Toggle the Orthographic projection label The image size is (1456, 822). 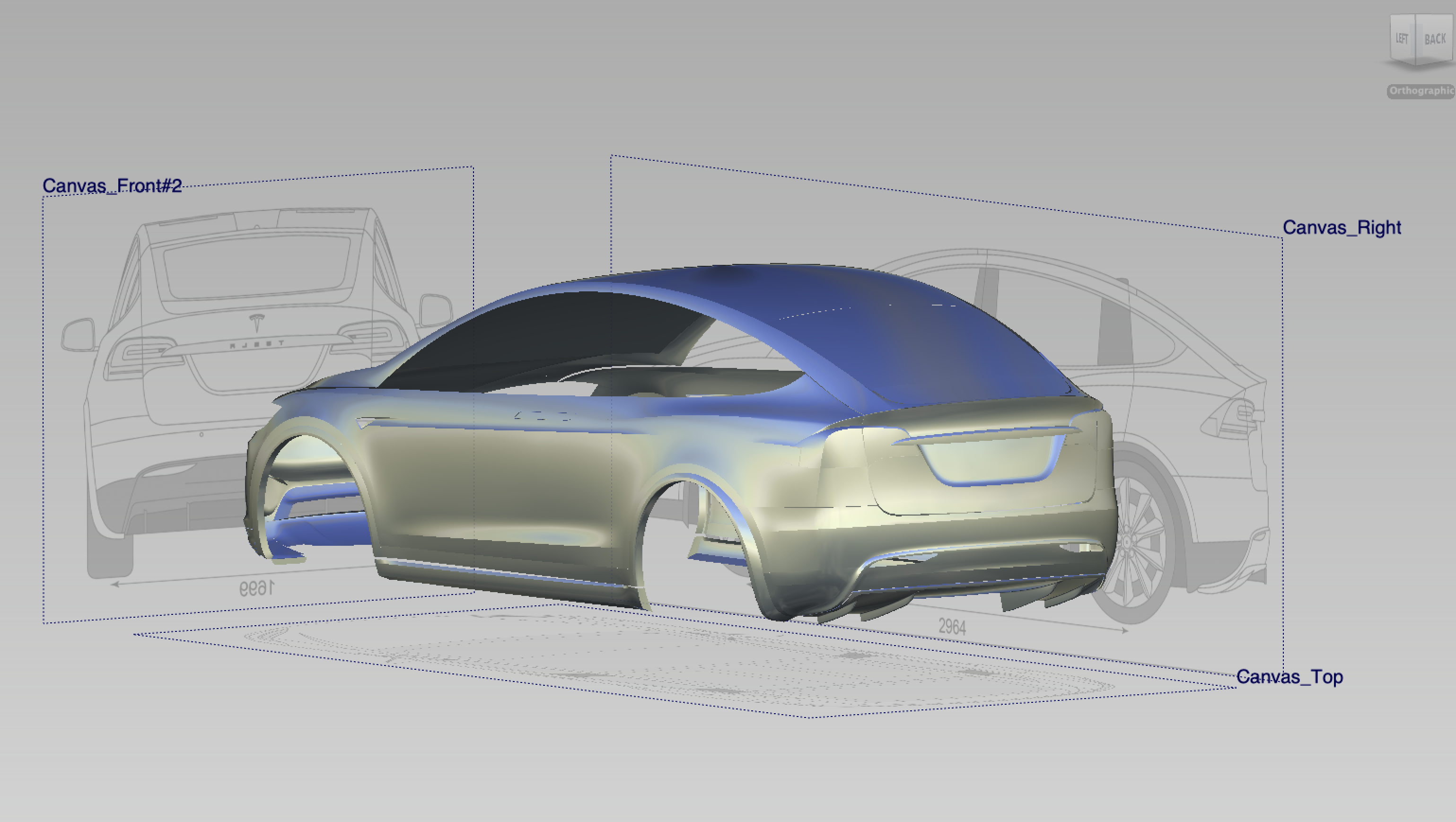click(x=1421, y=91)
